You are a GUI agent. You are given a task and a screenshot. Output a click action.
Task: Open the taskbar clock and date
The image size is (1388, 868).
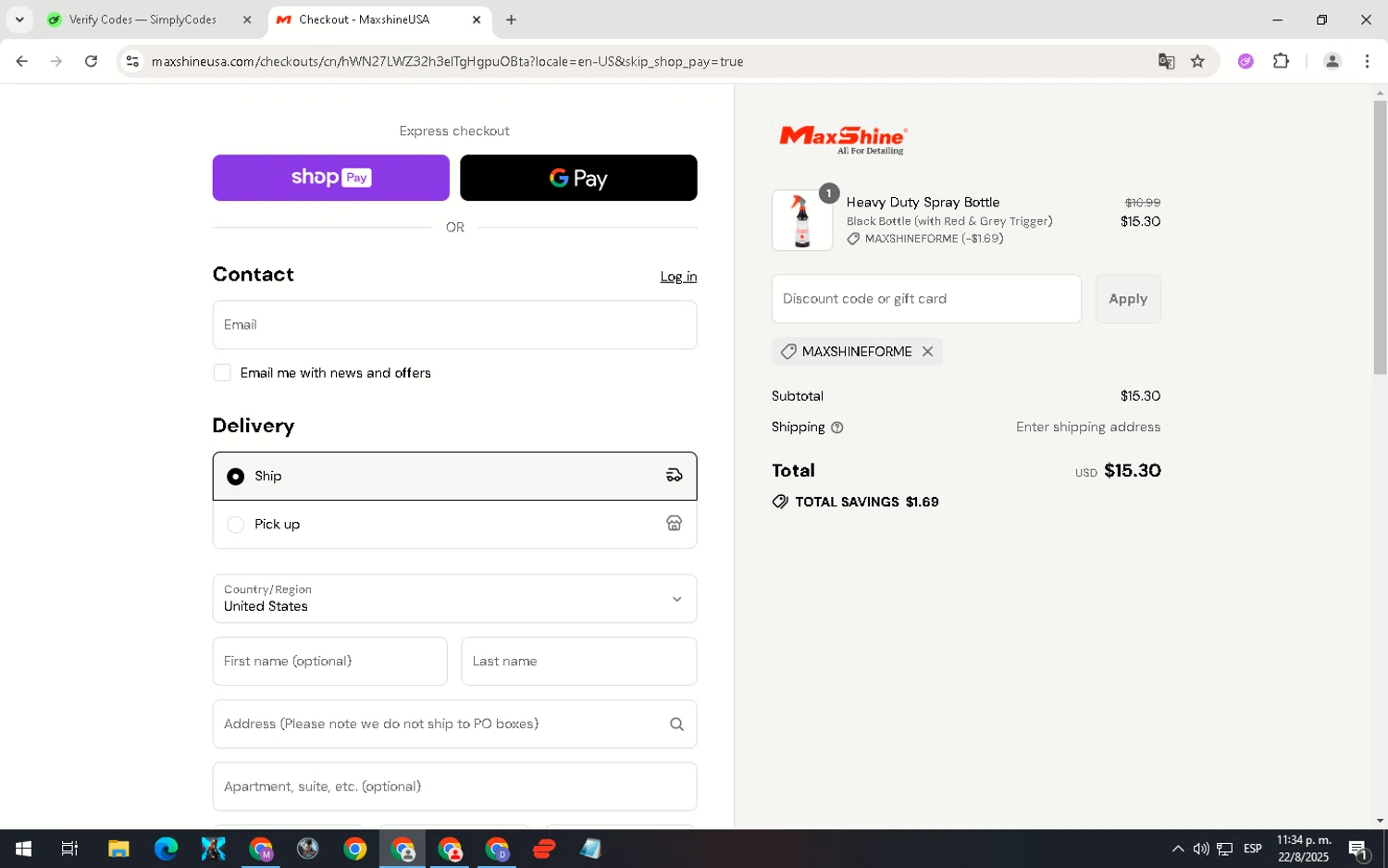tap(1304, 849)
